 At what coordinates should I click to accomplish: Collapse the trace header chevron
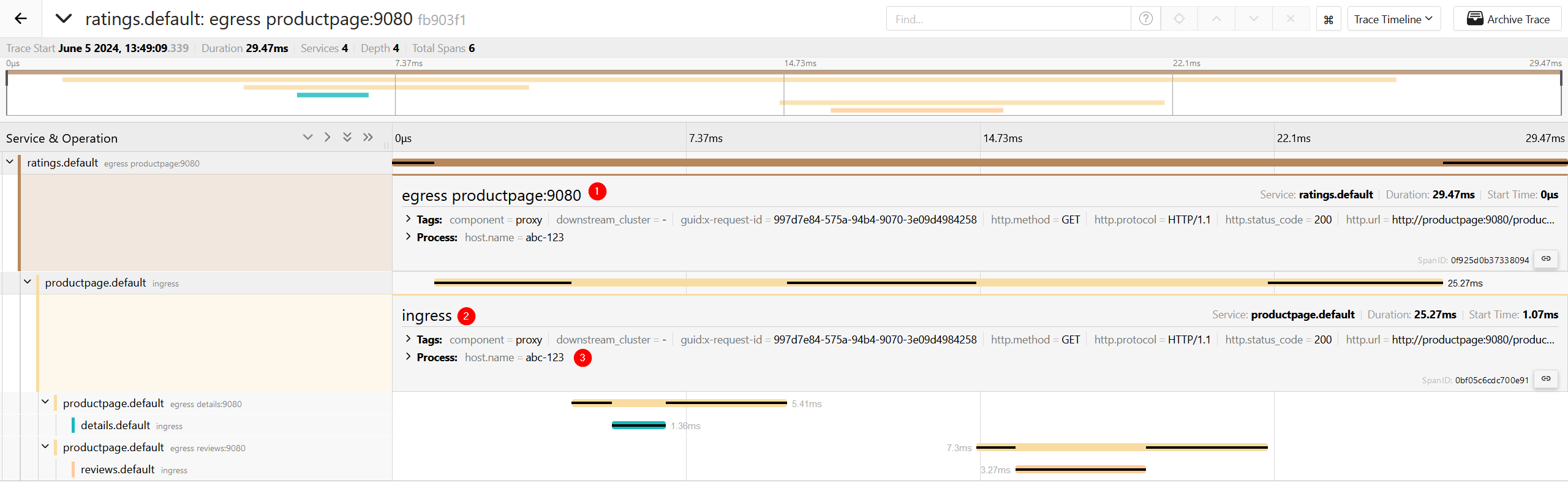click(x=63, y=18)
